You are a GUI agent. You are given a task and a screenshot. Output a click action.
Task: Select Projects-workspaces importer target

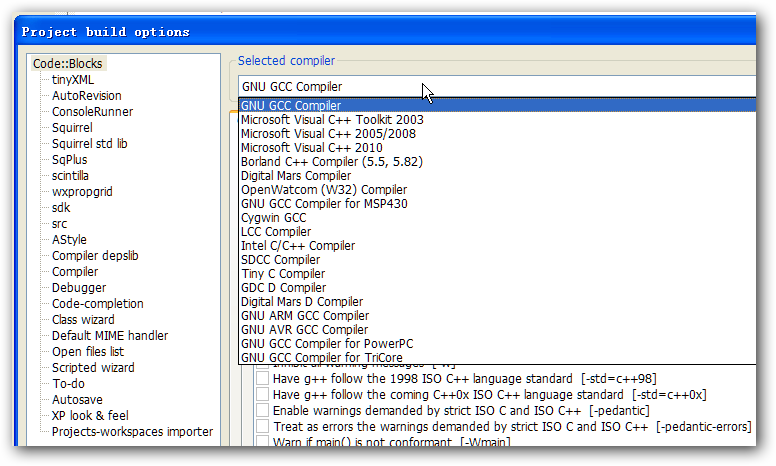tap(132, 431)
